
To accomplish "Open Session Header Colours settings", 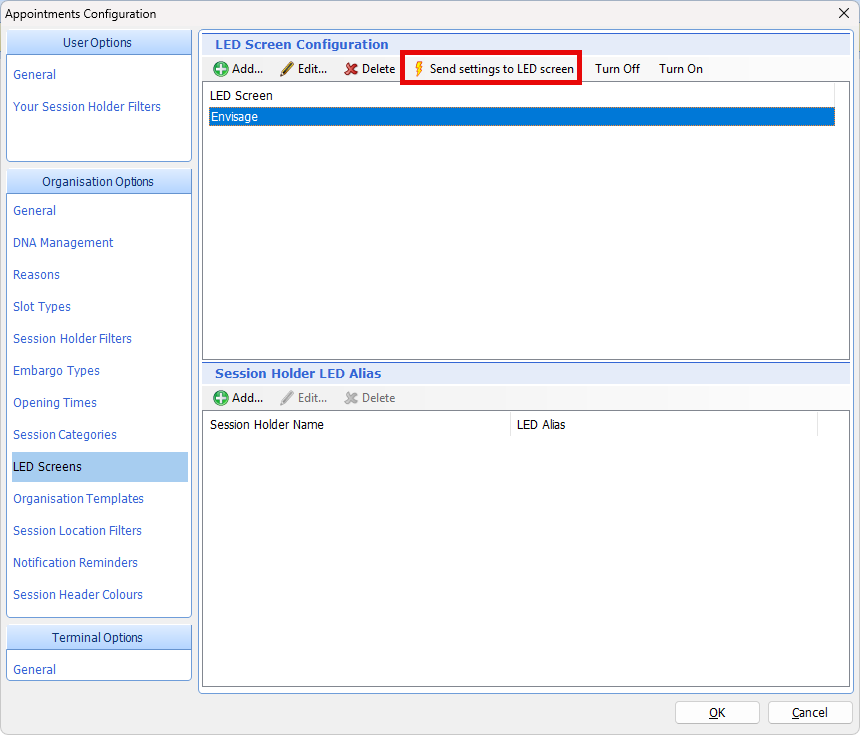I will [78, 595].
